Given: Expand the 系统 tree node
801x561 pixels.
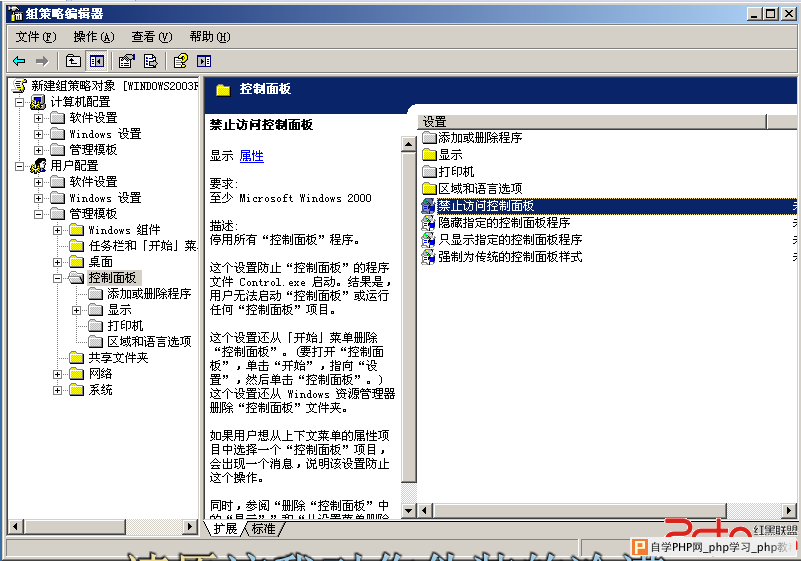Looking at the screenshot, I should (57, 391).
